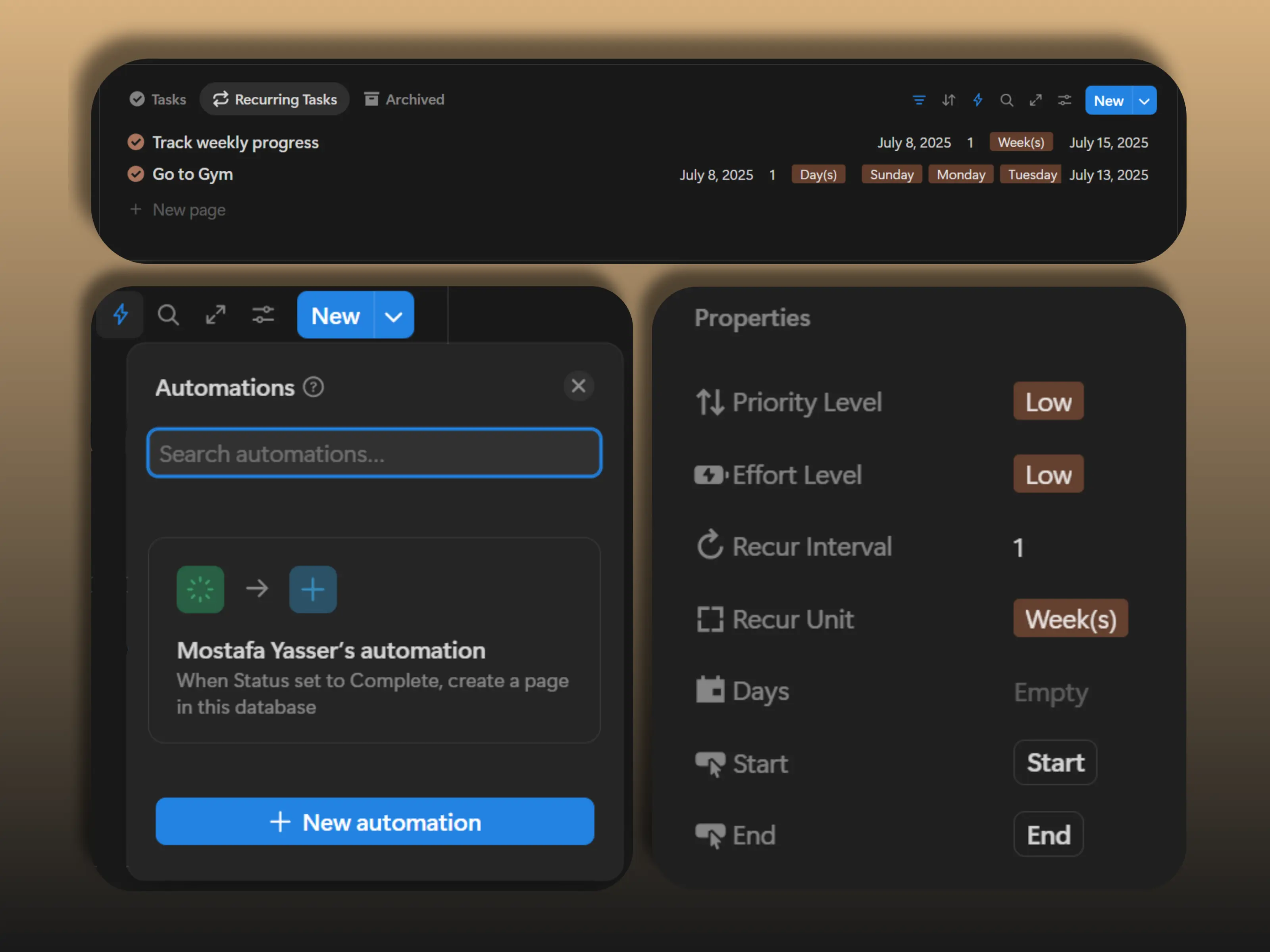This screenshot has height=952, width=1270.
Task: Open the sort icon in the top toolbar
Action: click(x=949, y=100)
